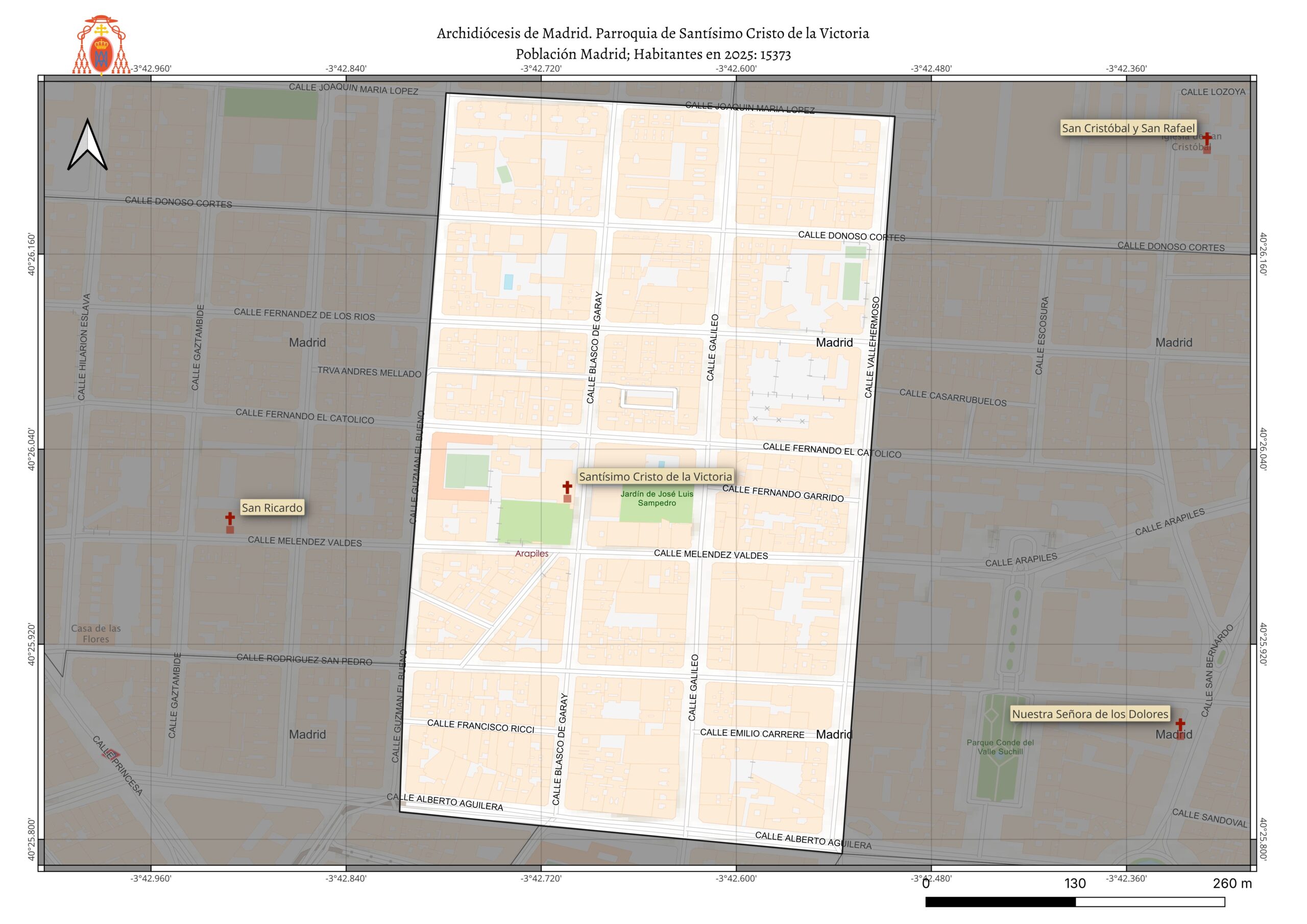
Task: Click the Parque Conde del Valle Suchil label
Action: pyautogui.click(x=1000, y=747)
